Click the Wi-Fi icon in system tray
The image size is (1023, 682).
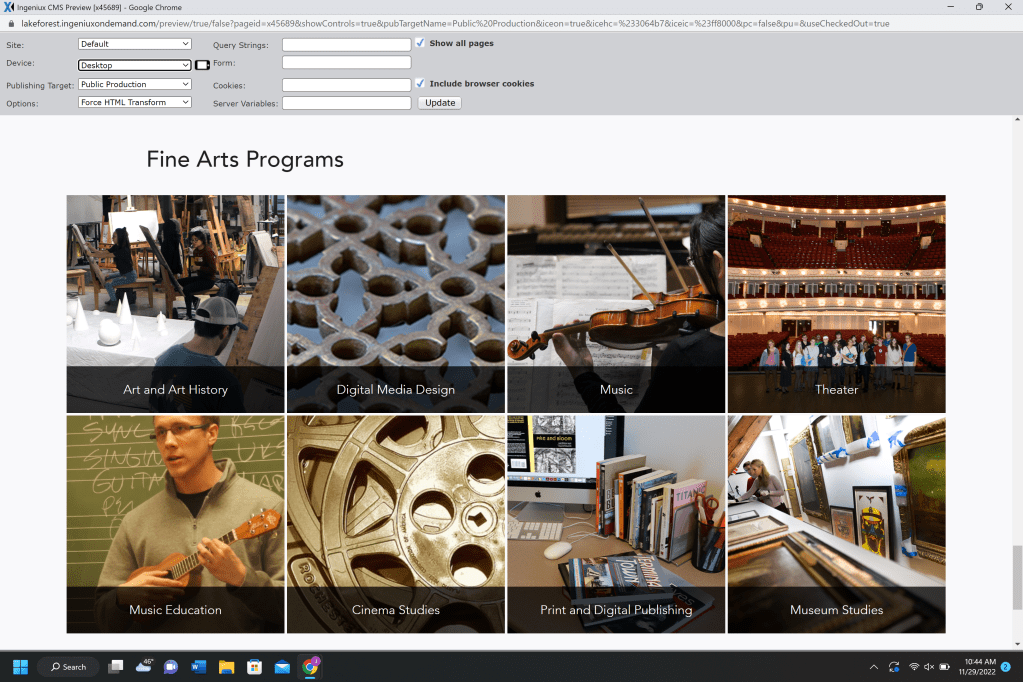(x=913, y=667)
